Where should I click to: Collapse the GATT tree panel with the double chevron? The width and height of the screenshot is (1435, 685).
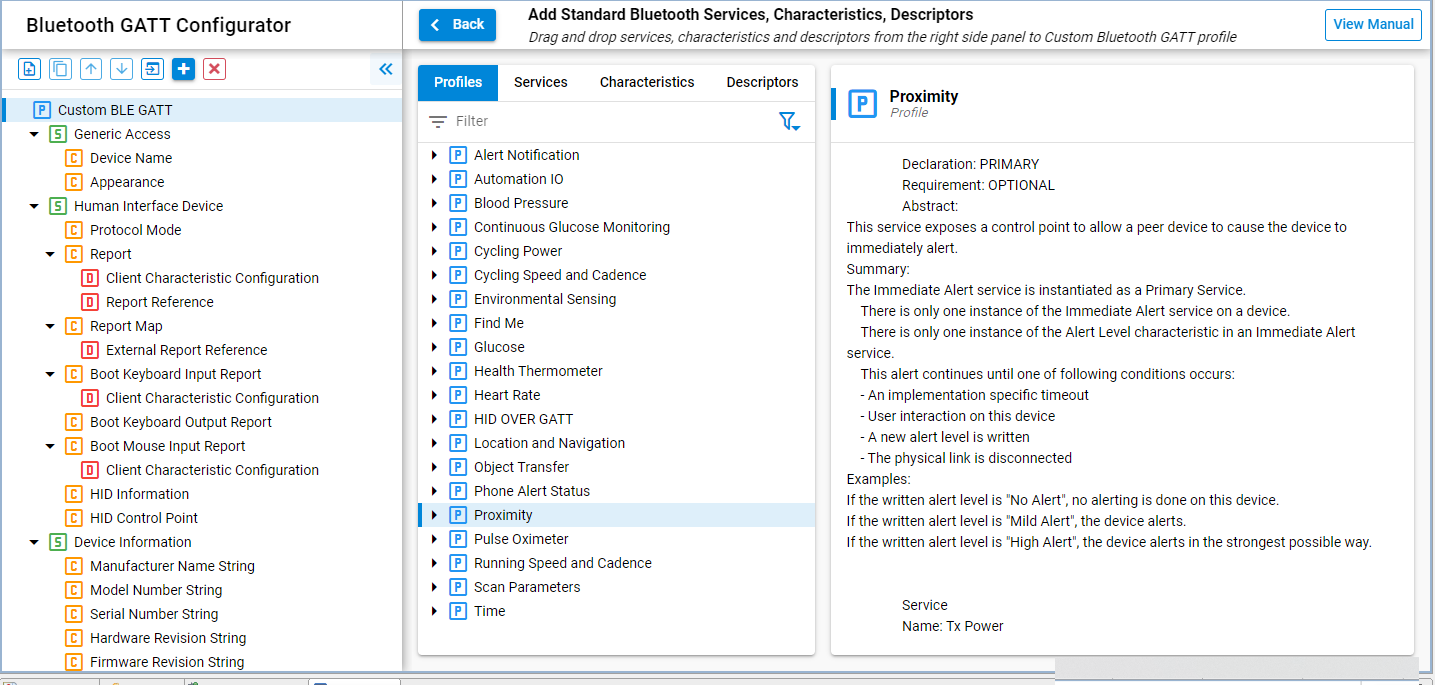(386, 69)
